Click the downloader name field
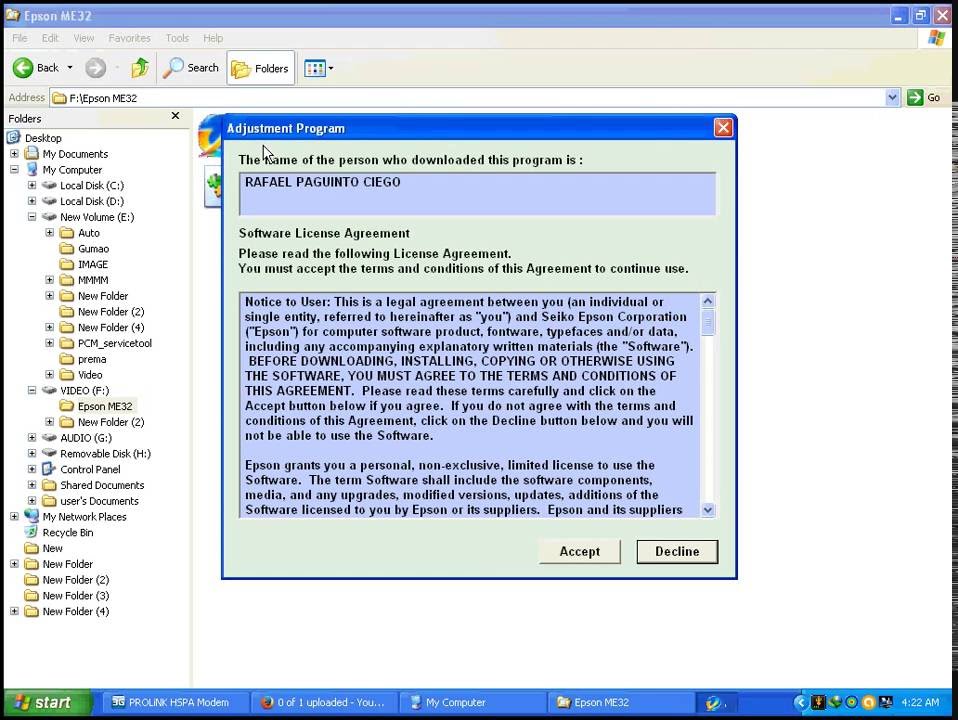The image size is (958, 720). (x=477, y=194)
